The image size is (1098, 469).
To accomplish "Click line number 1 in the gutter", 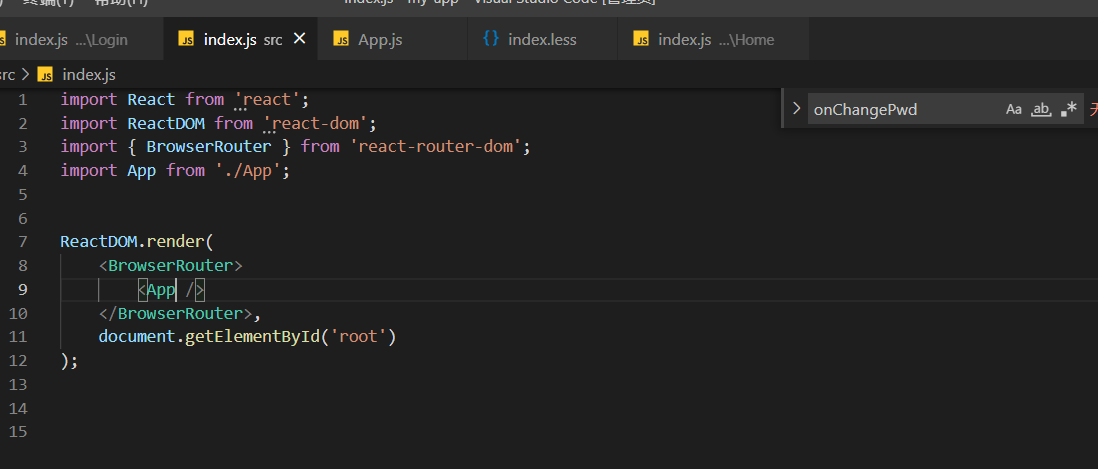I will tap(22, 99).
